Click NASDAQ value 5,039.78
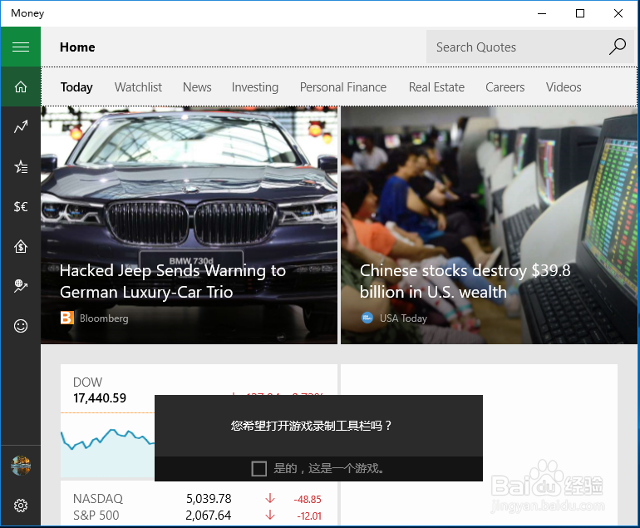 209,499
